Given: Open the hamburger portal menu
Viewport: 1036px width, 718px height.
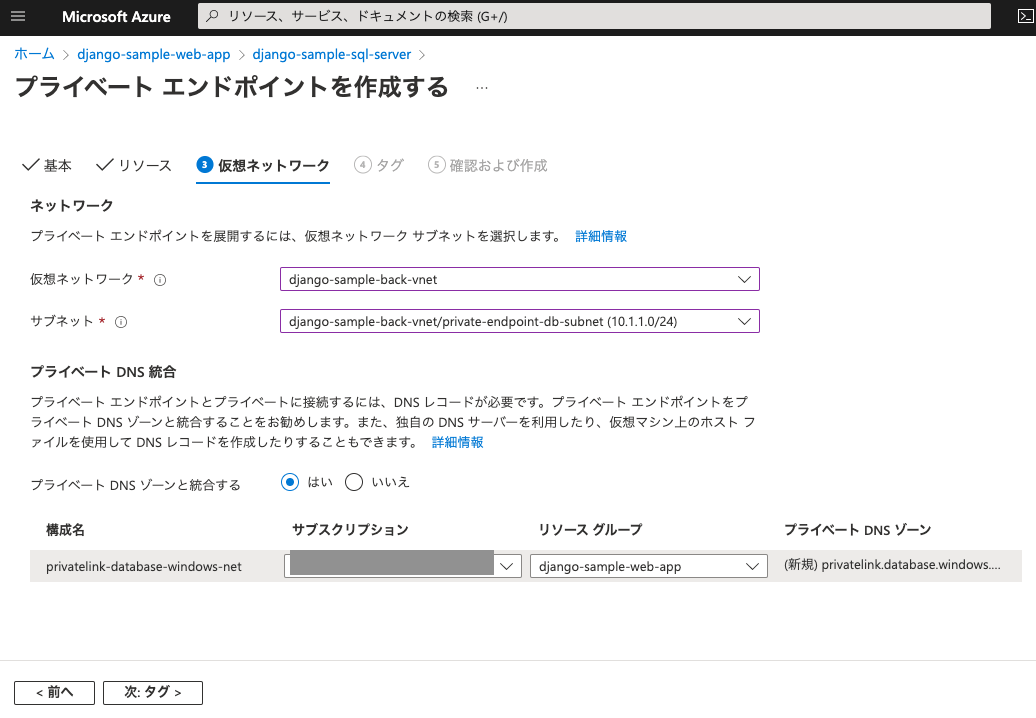Looking at the screenshot, I should pyautogui.click(x=18, y=16).
